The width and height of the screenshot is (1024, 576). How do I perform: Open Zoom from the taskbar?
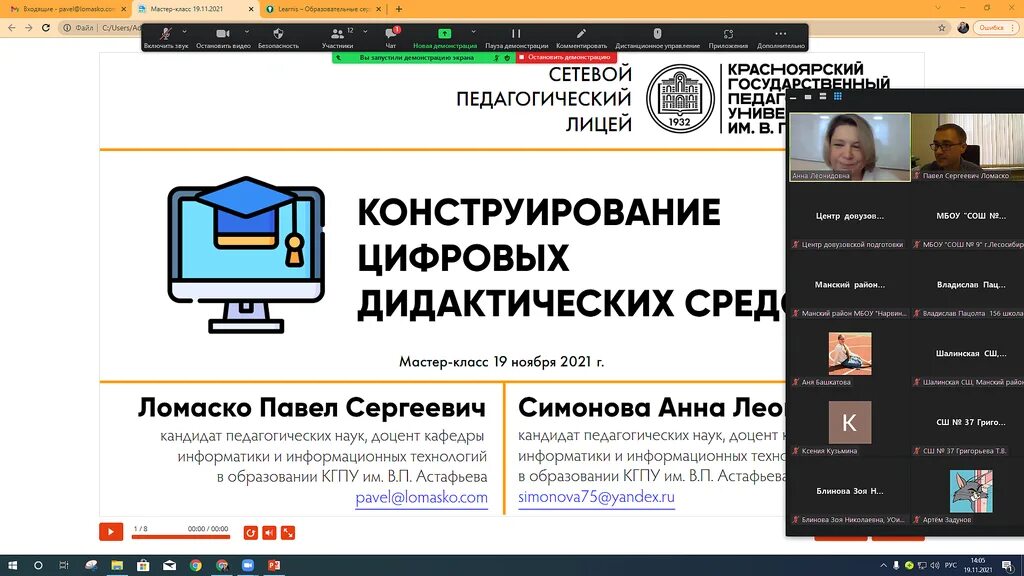(x=248, y=566)
